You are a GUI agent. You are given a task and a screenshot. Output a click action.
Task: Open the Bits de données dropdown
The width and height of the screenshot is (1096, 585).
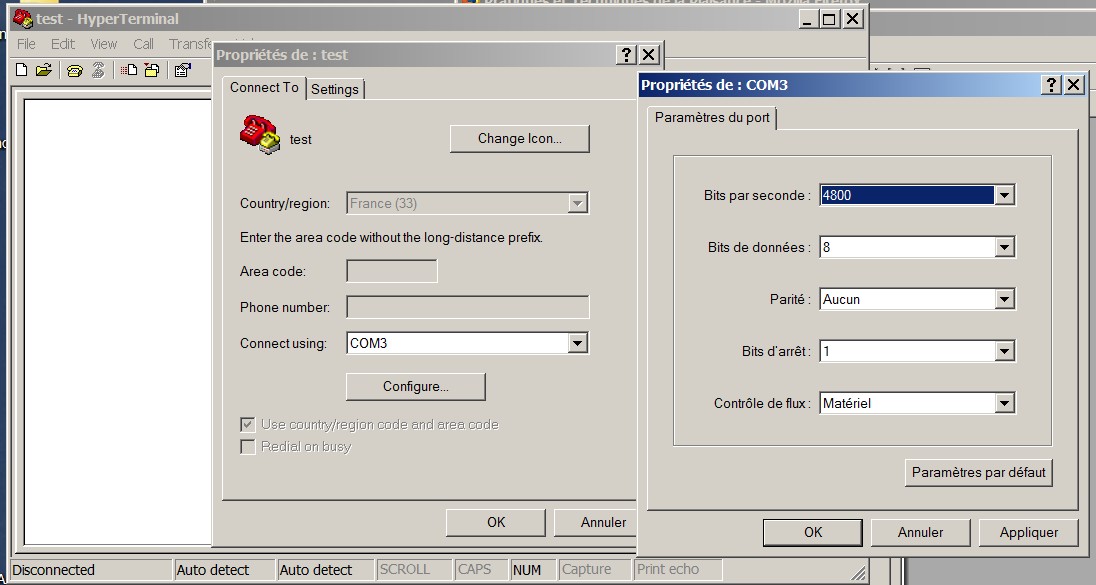tap(1004, 247)
